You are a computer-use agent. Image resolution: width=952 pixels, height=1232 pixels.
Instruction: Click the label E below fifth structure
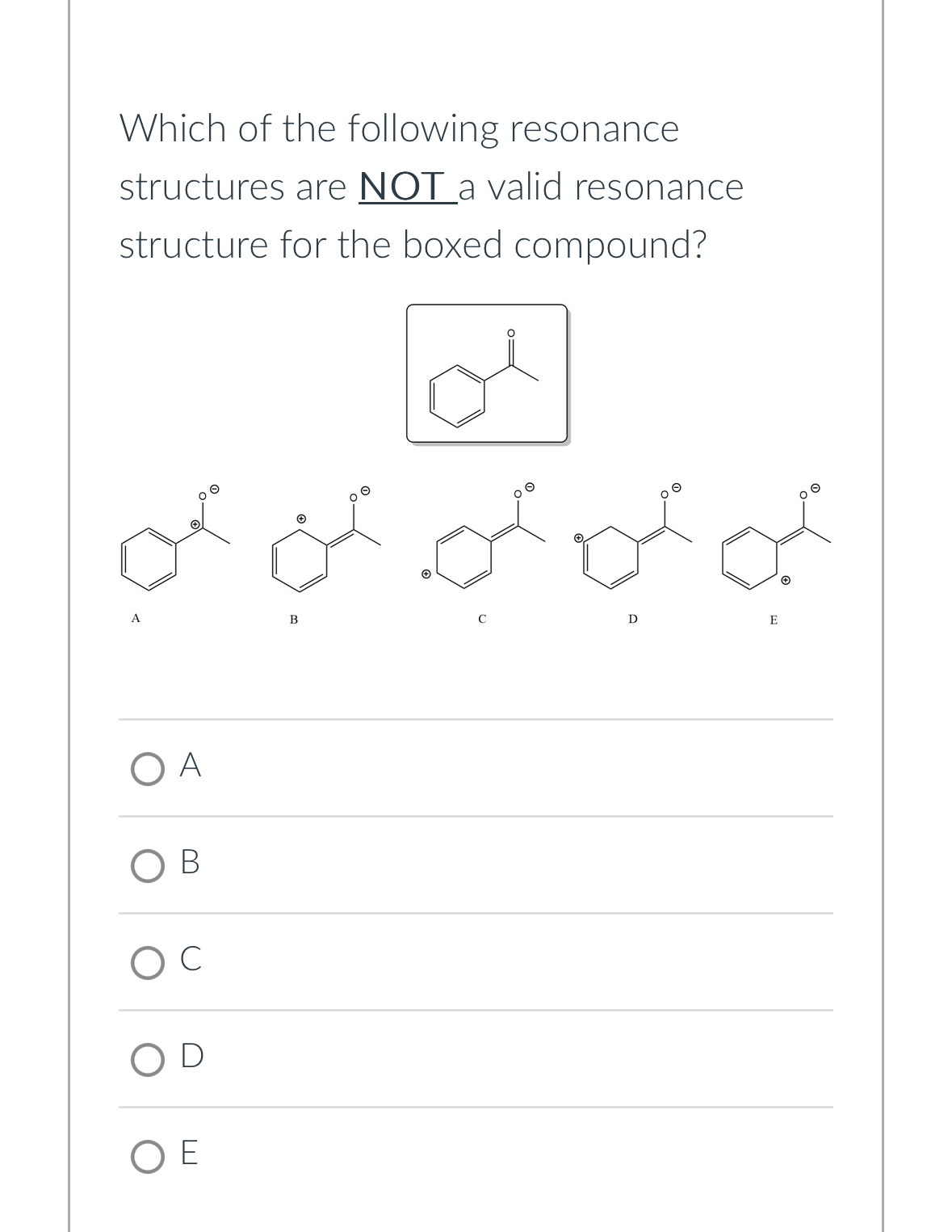pyautogui.click(x=773, y=620)
